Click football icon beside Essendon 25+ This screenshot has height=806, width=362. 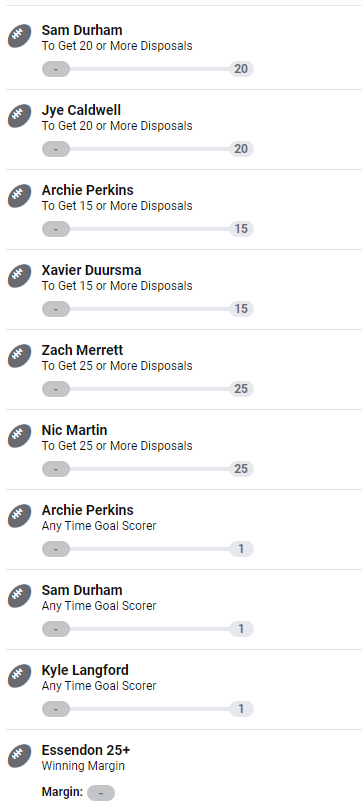[20, 756]
